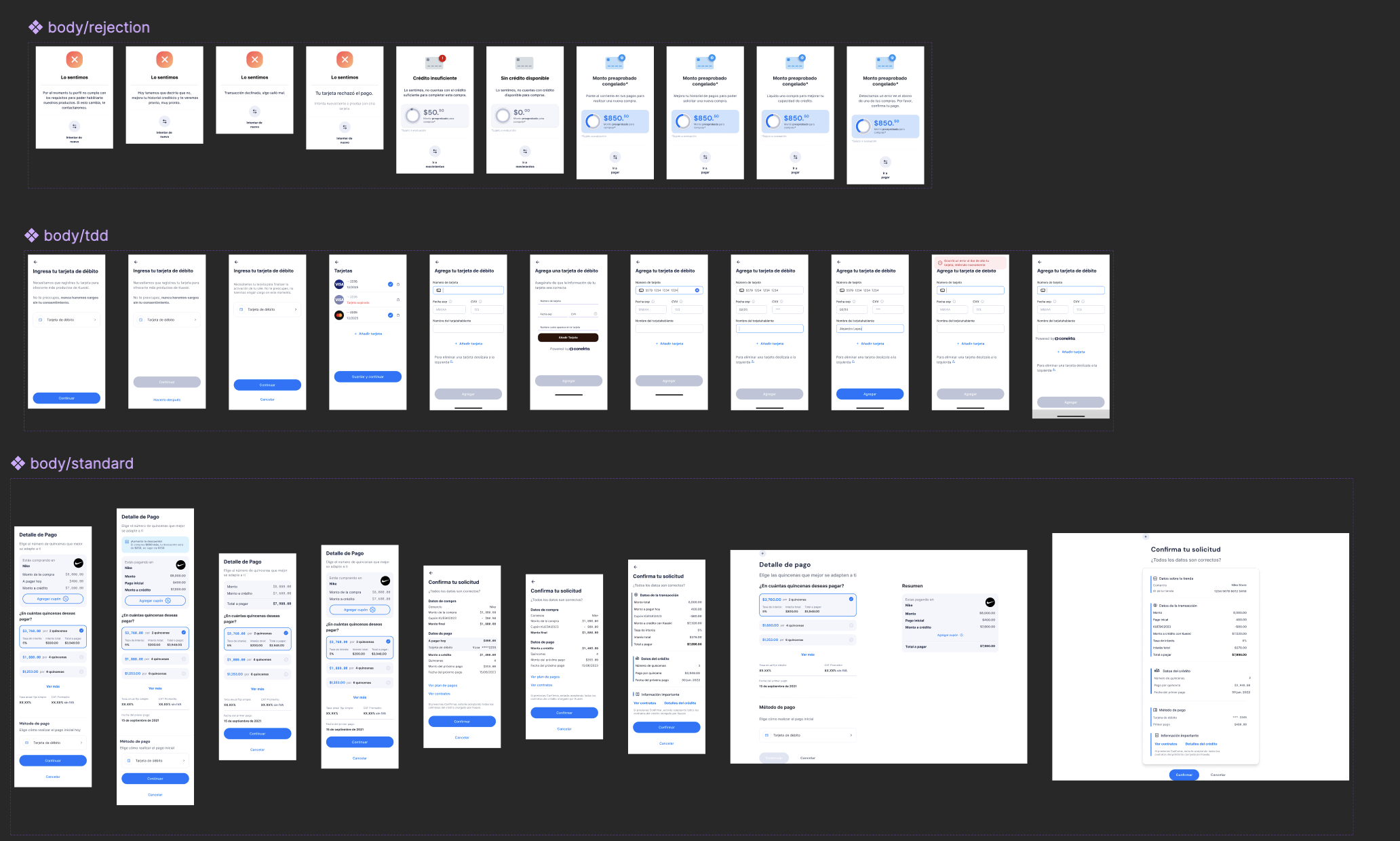
Task: Click the Mastercard logo in Tarjetas list
Action: pos(339,315)
